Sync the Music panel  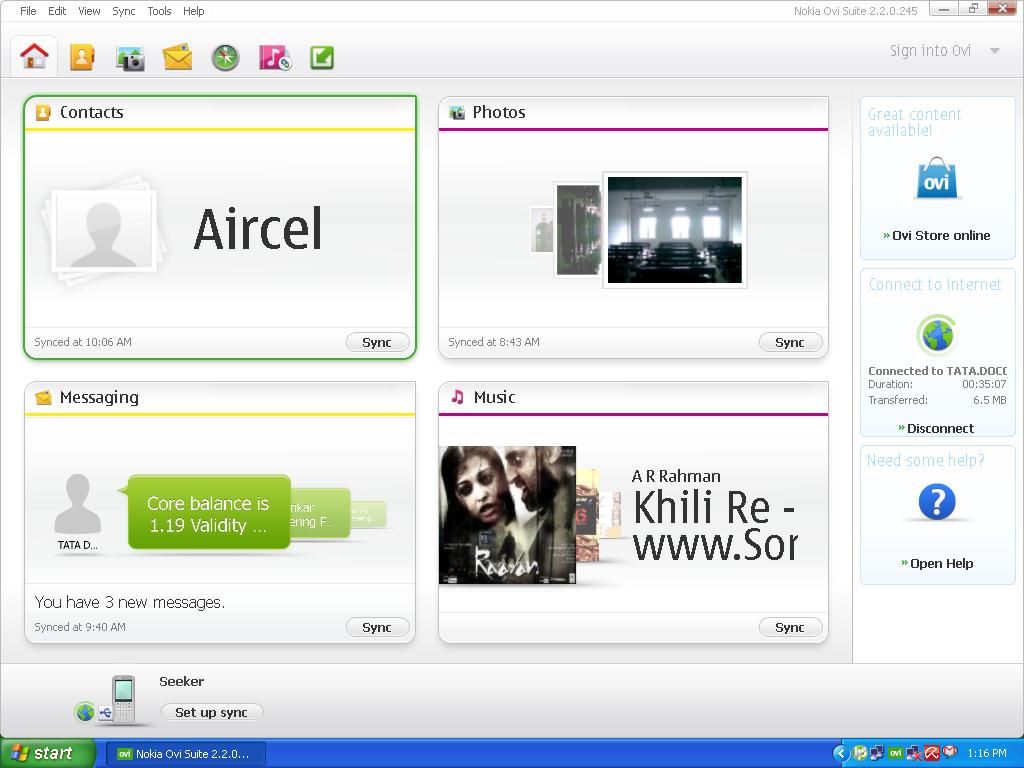point(790,627)
